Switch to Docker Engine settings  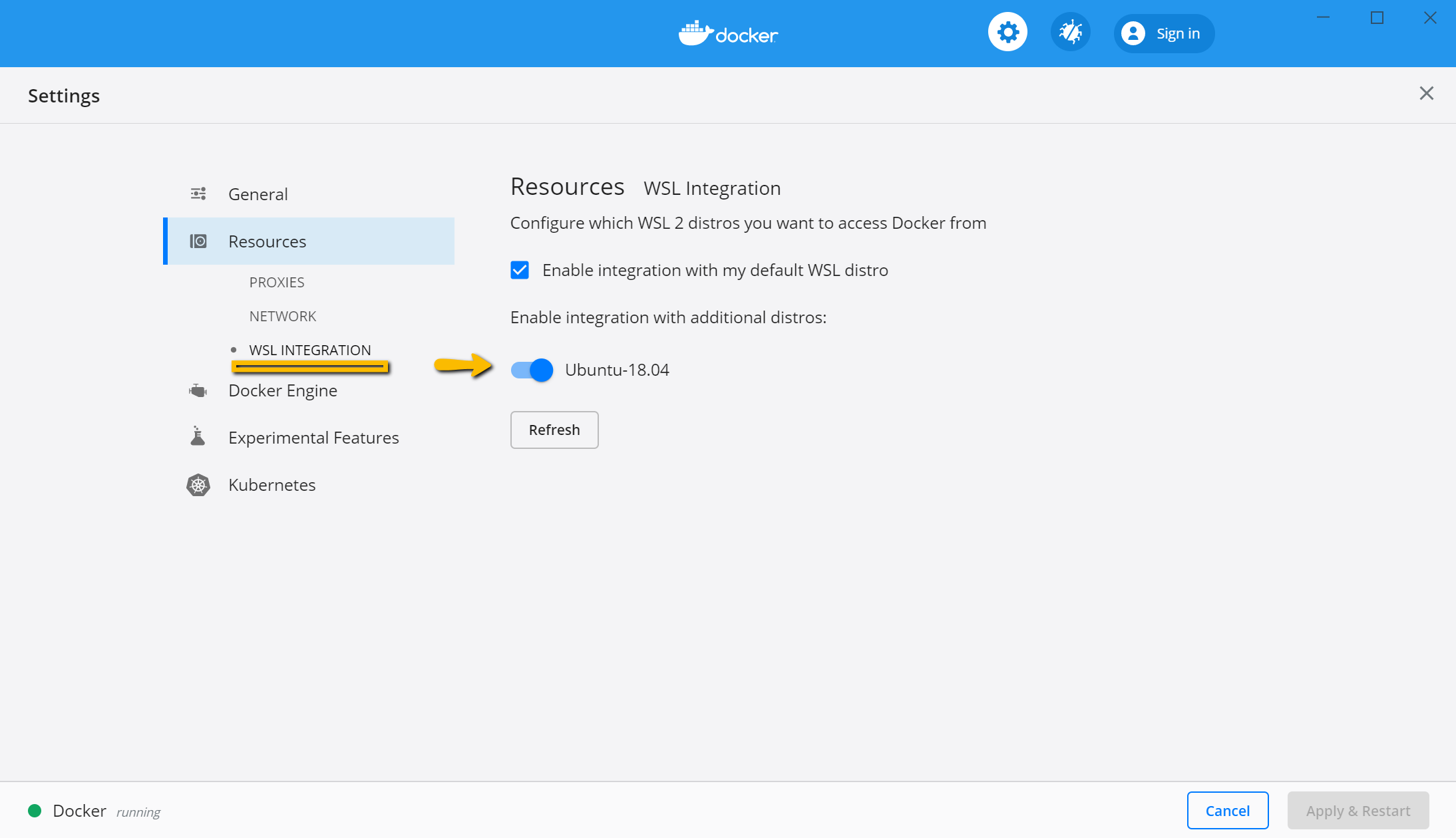click(283, 390)
